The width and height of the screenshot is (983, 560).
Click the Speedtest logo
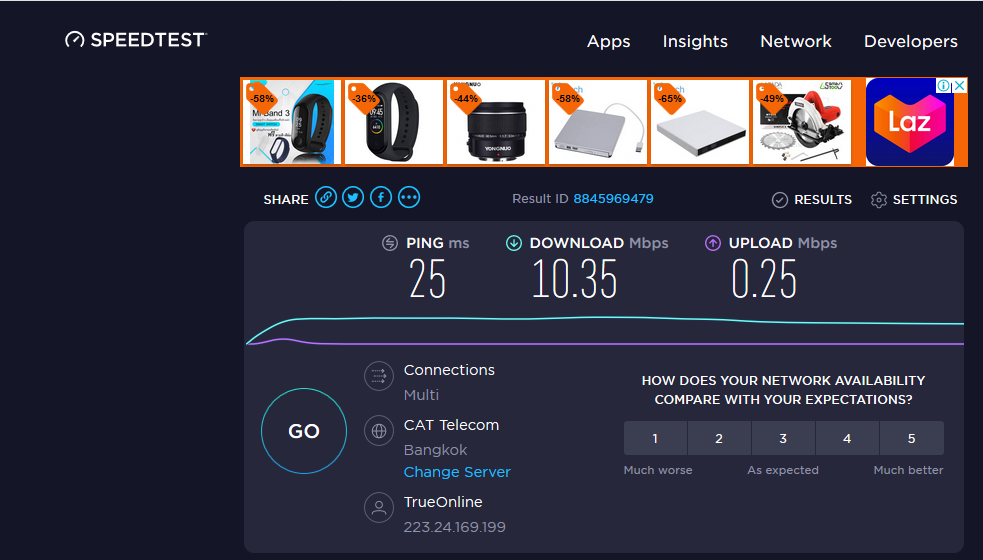coord(135,40)
